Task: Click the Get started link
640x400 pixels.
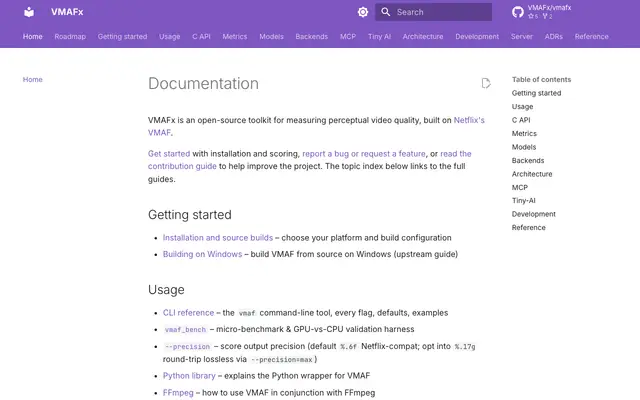Action: tap(169, 153)
